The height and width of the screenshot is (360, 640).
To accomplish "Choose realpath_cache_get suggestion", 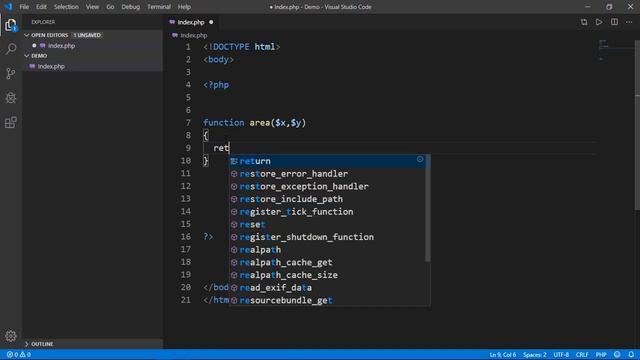I will pos(327,262).
